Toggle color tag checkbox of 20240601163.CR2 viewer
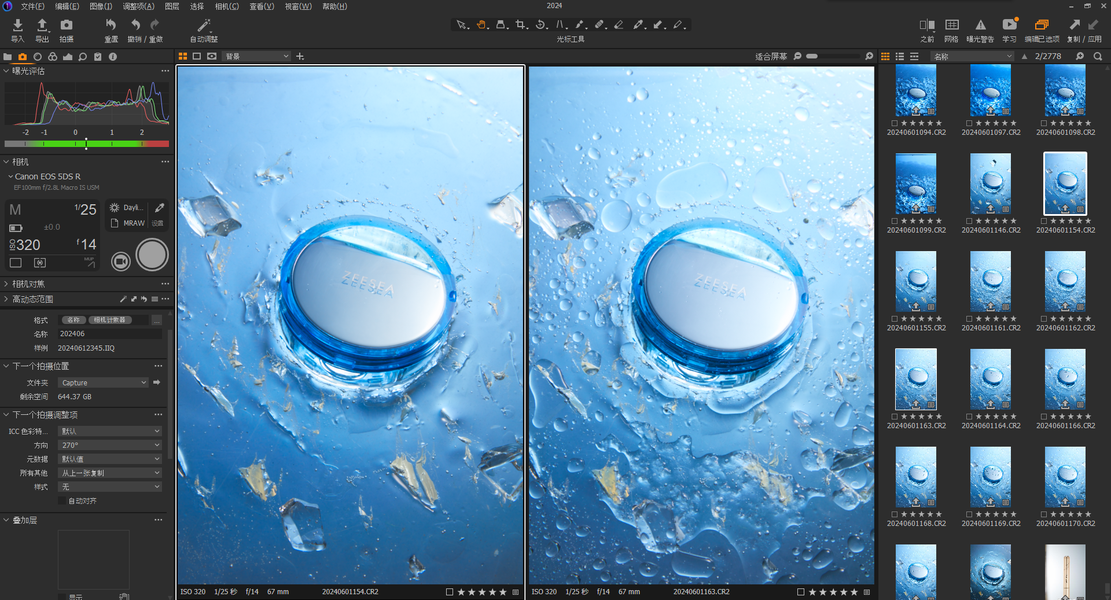 [801, 591]
